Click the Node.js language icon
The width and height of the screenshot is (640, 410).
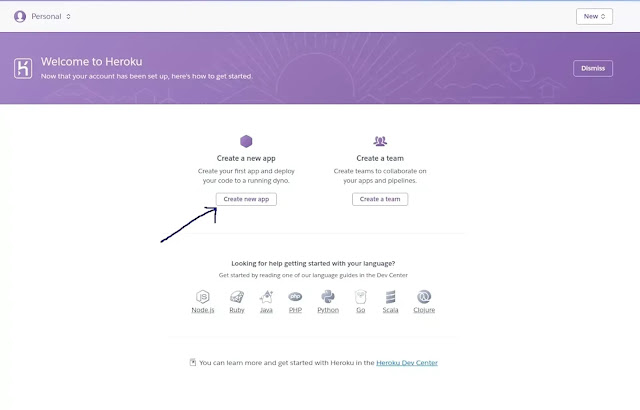pos(203,297)
